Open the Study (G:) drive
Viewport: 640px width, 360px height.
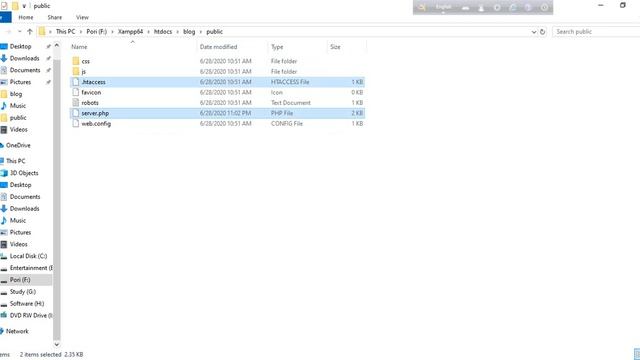coord(23,291)
